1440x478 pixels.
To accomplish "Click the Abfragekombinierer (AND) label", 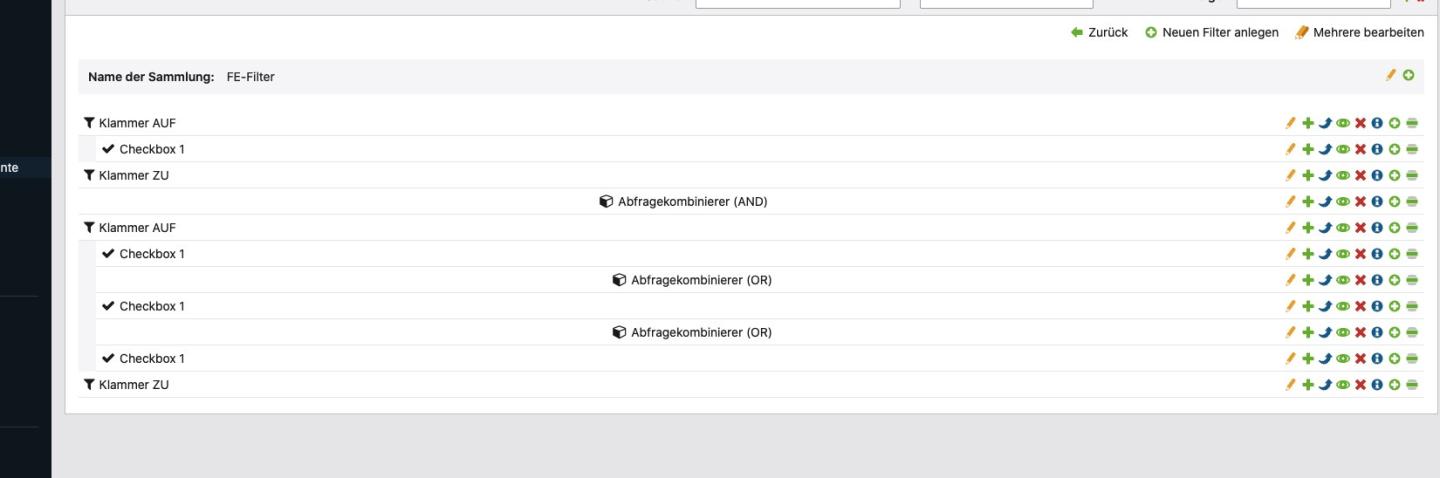I will [691, 202].
